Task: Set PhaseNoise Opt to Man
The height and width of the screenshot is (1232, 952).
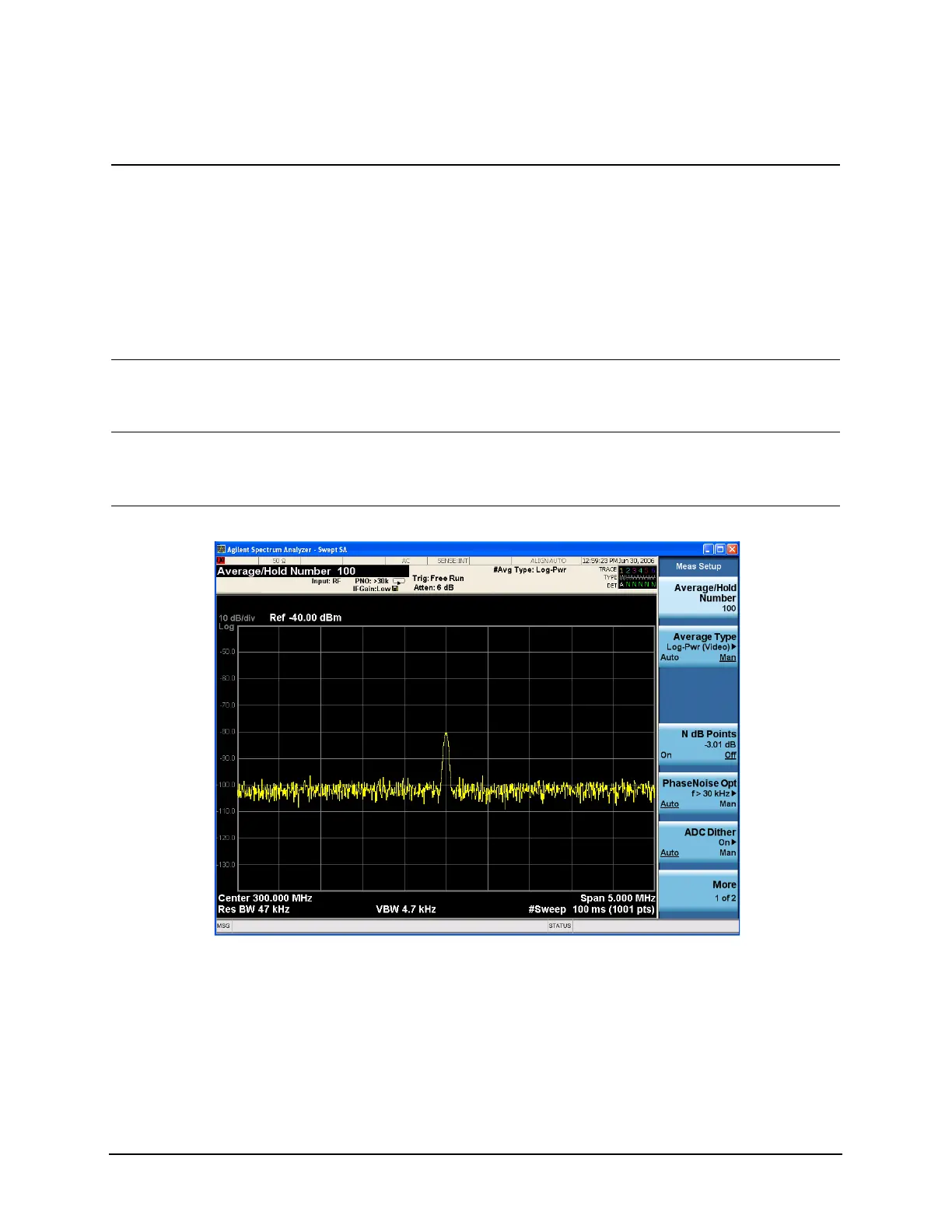Action: coord(727,804)
